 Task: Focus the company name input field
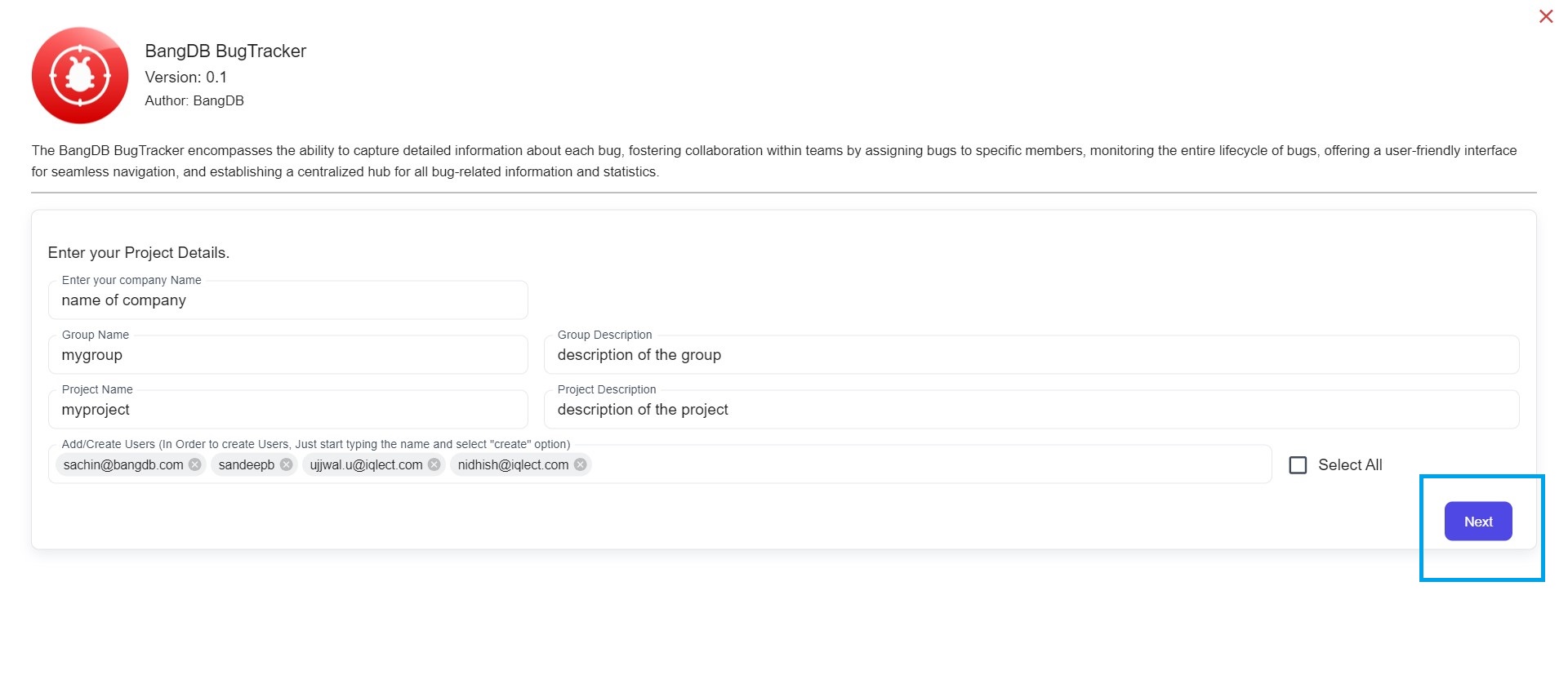[x=288, y=300]
